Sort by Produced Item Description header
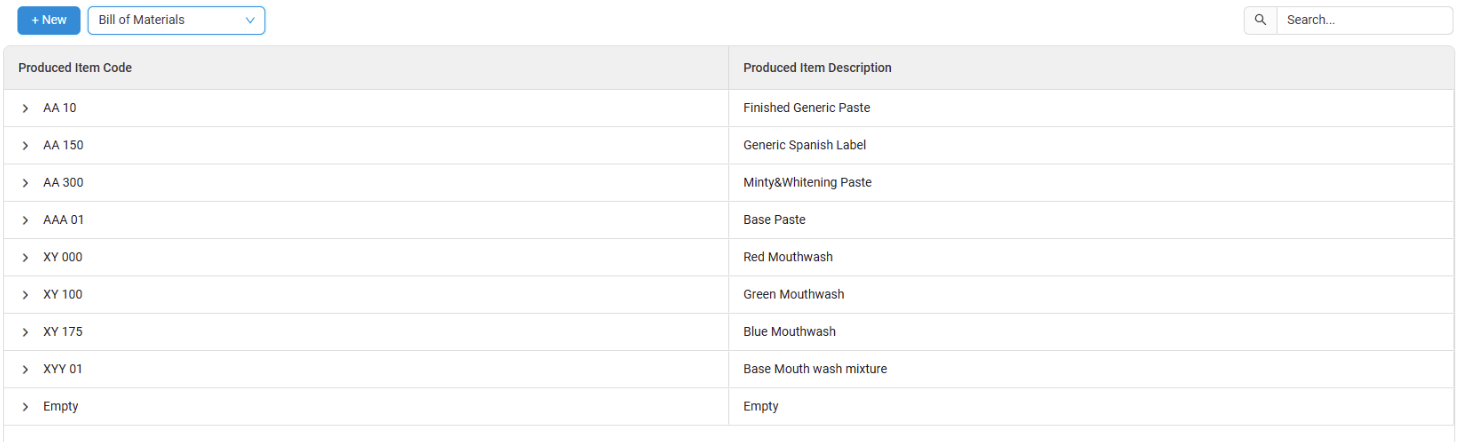The image size is (1461, 442). point(817,68)
